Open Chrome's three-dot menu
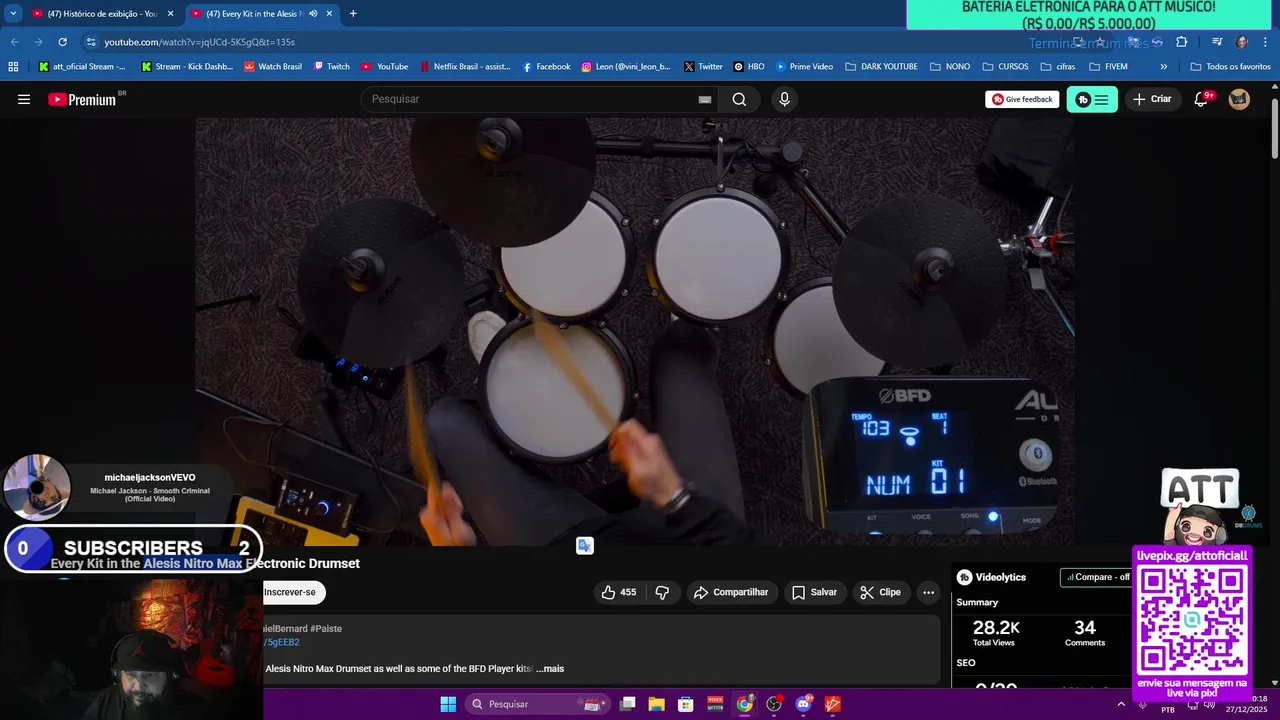1280x720 pixels. (1266, 42)
